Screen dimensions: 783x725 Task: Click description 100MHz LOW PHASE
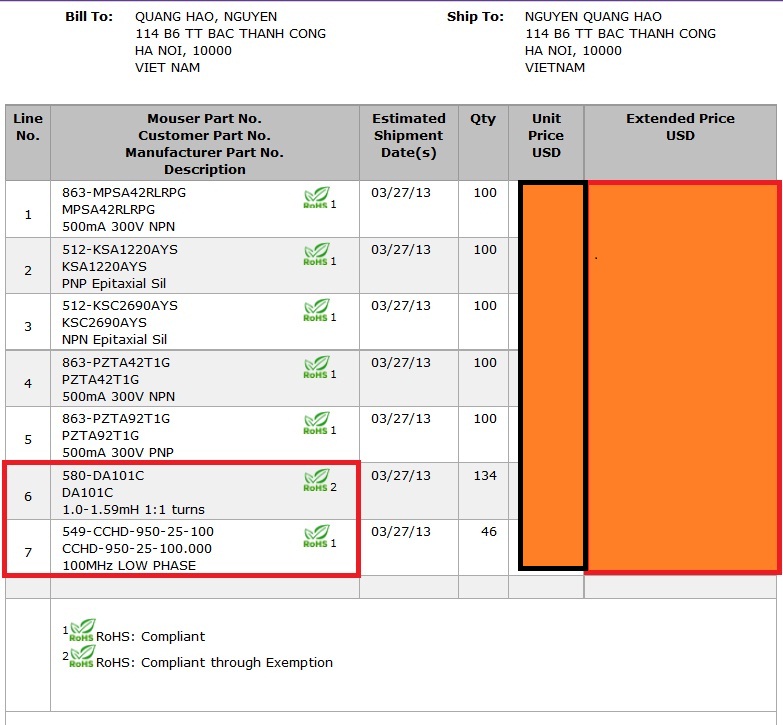(x=129, y=565)
